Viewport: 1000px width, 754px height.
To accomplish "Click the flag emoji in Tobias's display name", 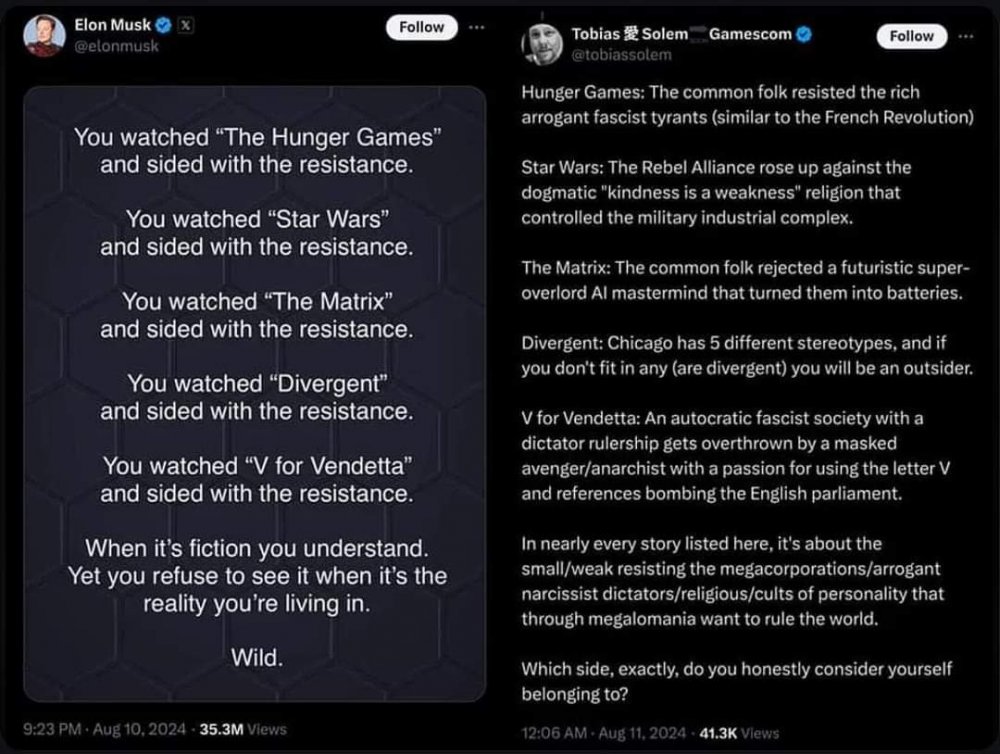I will pos(698,34).
